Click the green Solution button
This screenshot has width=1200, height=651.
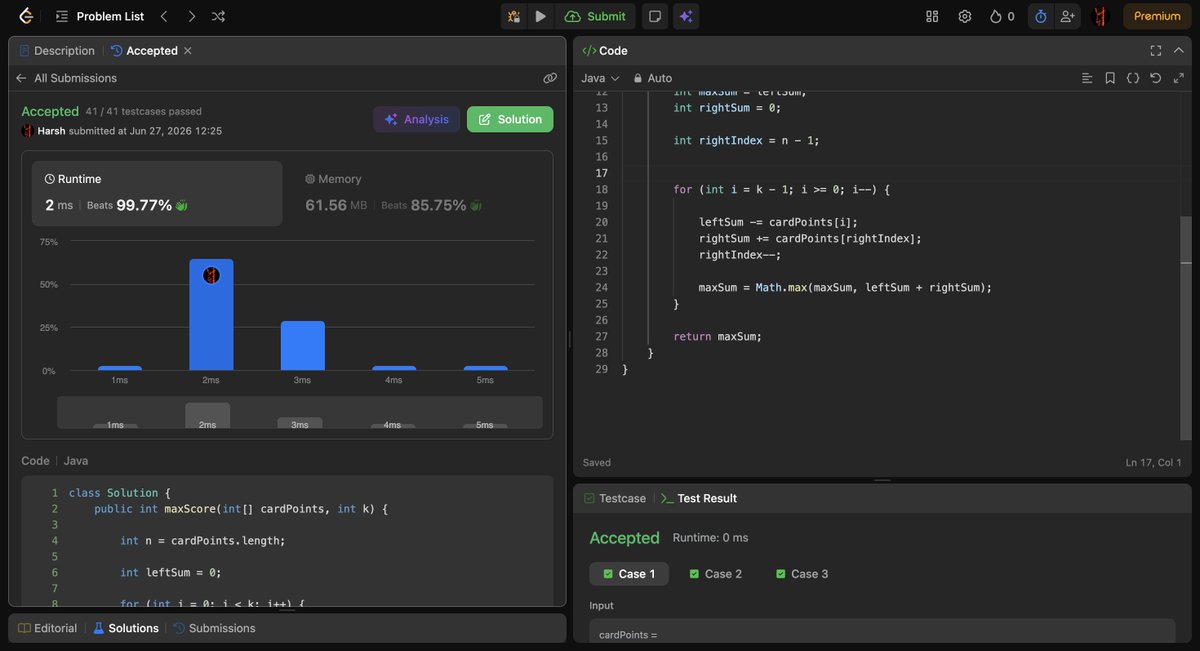click(x=510, y=119)
